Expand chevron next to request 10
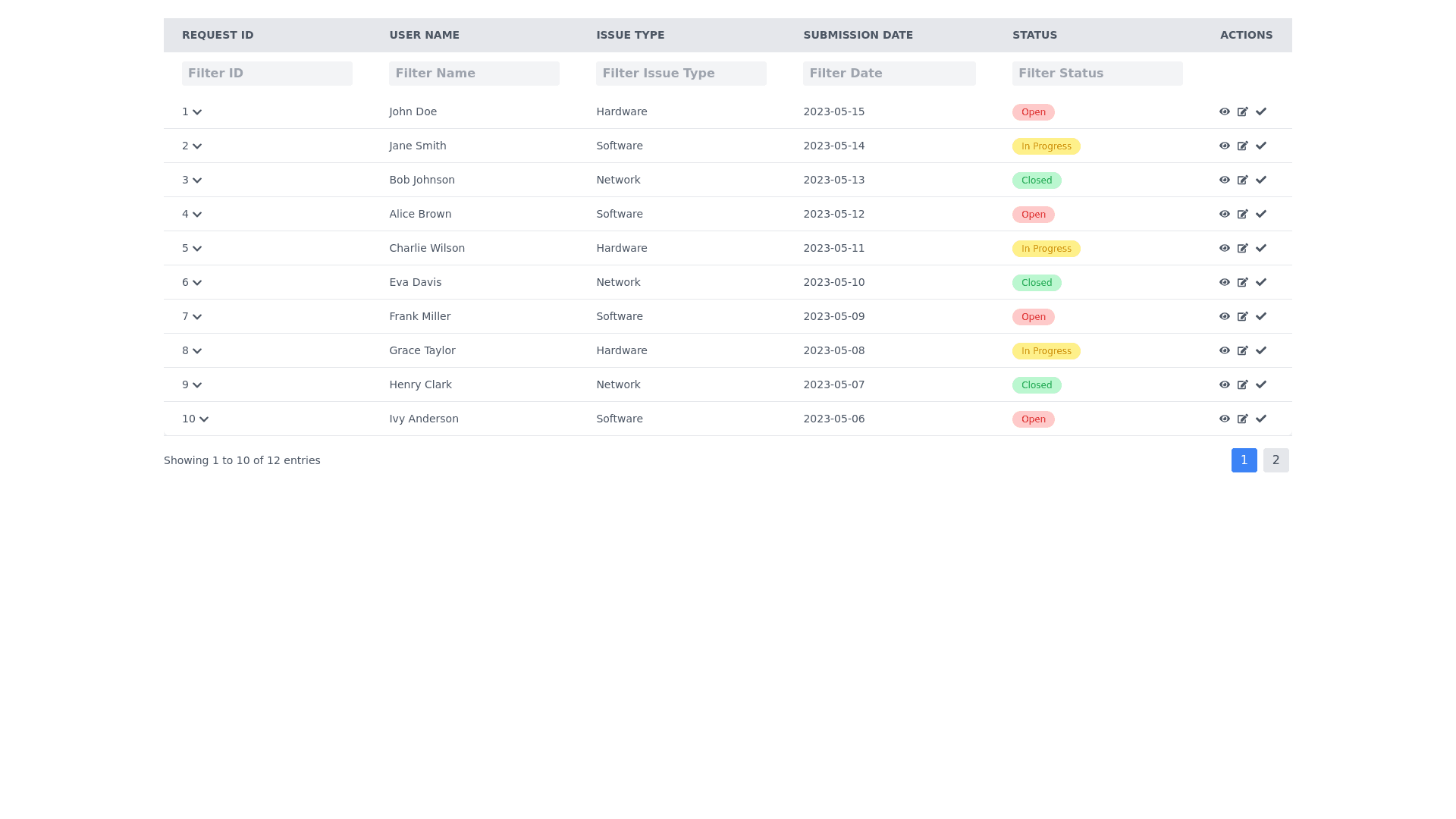 [x=203, y=419]
